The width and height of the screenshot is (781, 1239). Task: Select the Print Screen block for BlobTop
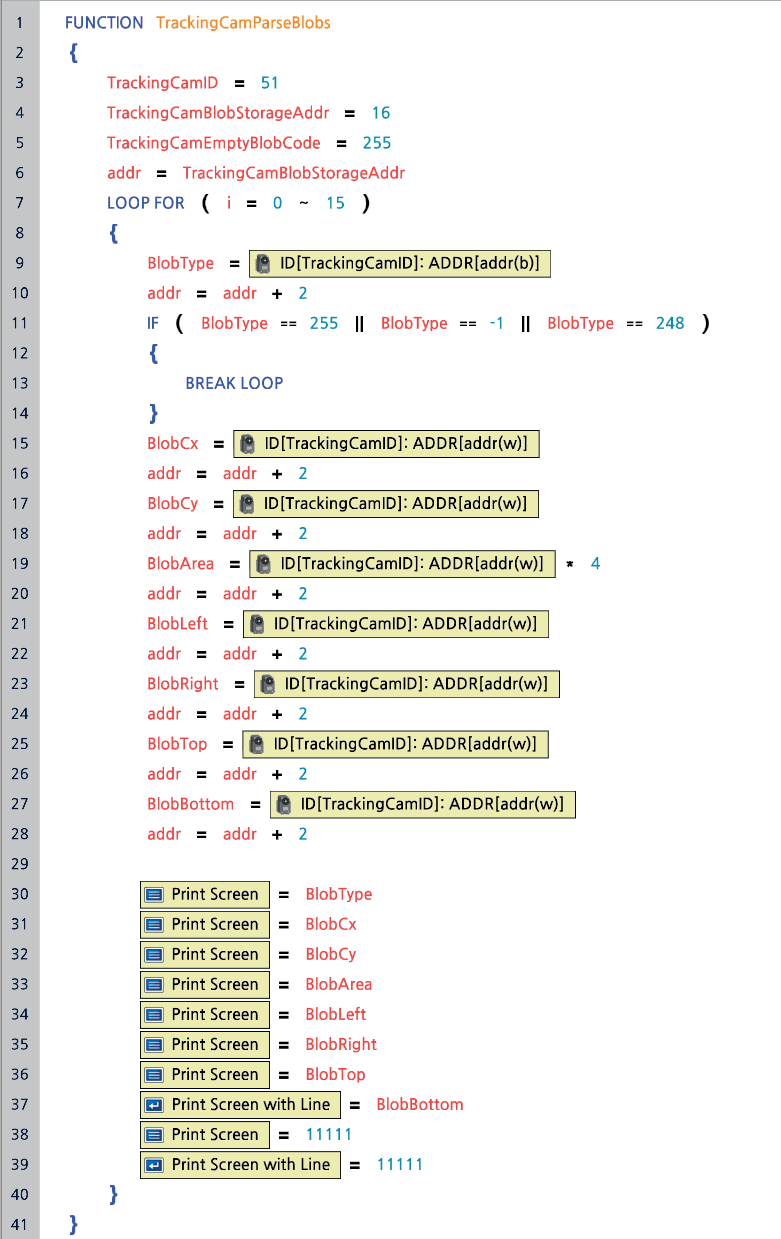point(205,1074)
